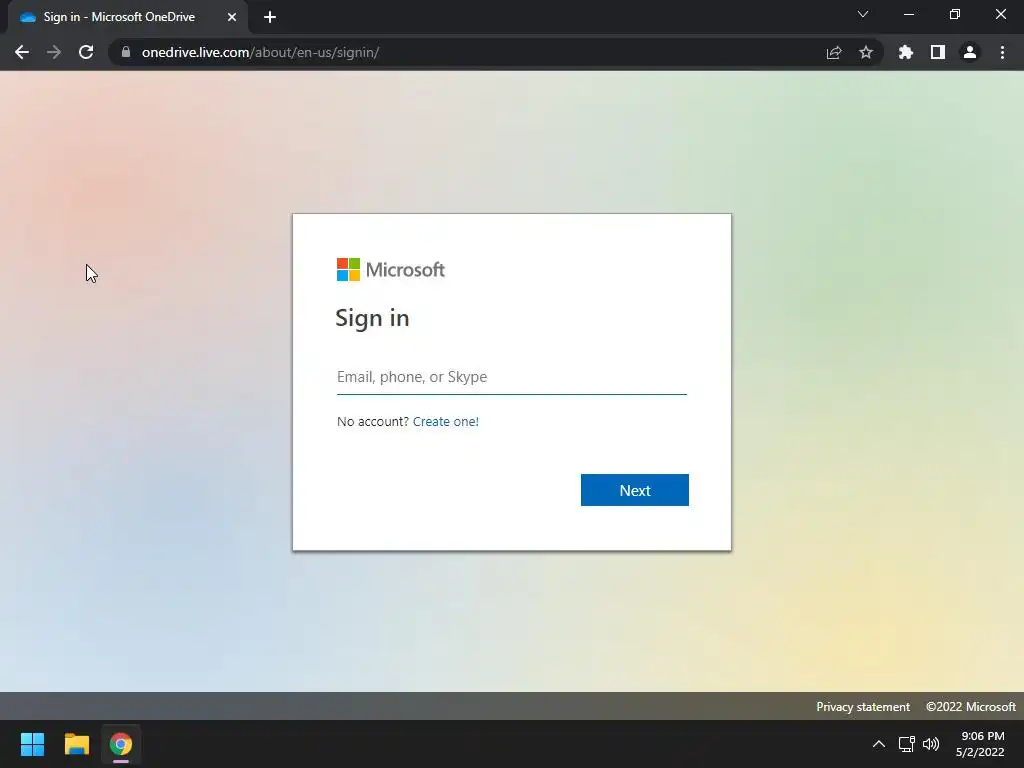1024x768 pixels.
Task: Focus the Email, phone, or Skype field
Action: 511,377
